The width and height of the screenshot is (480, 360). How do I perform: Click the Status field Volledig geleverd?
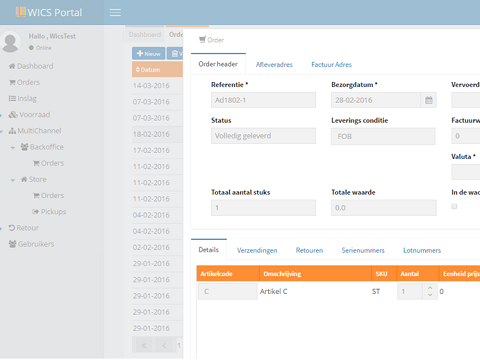pos(263,136)
